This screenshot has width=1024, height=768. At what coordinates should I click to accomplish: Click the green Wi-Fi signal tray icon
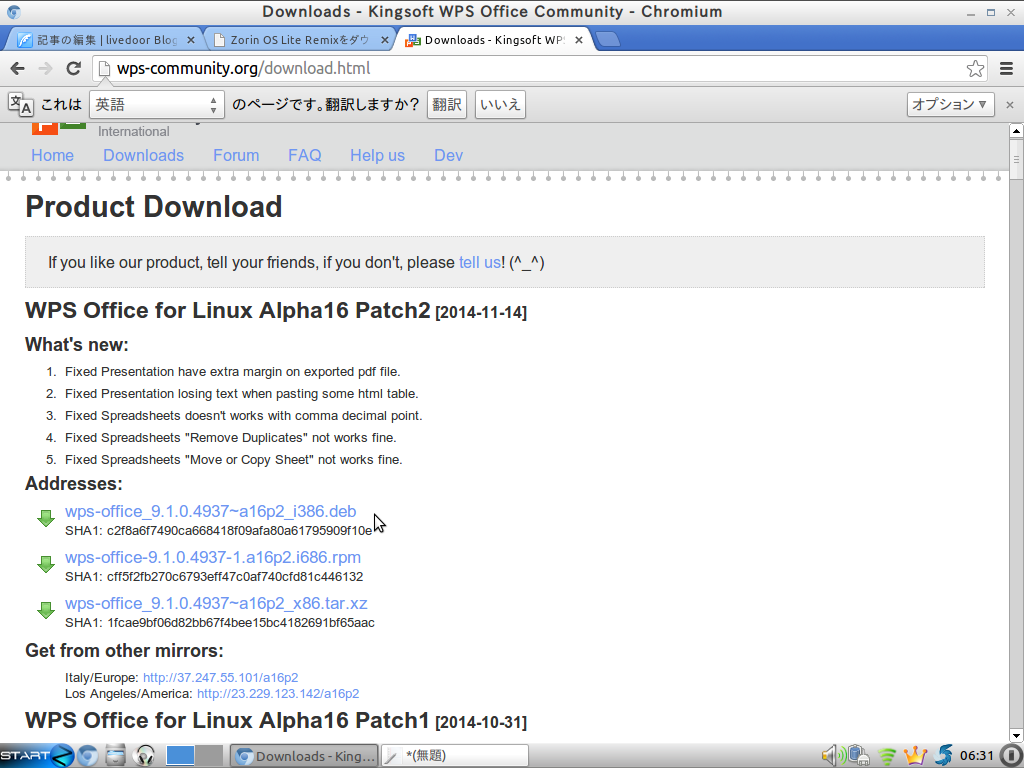(x=887, y=756)
